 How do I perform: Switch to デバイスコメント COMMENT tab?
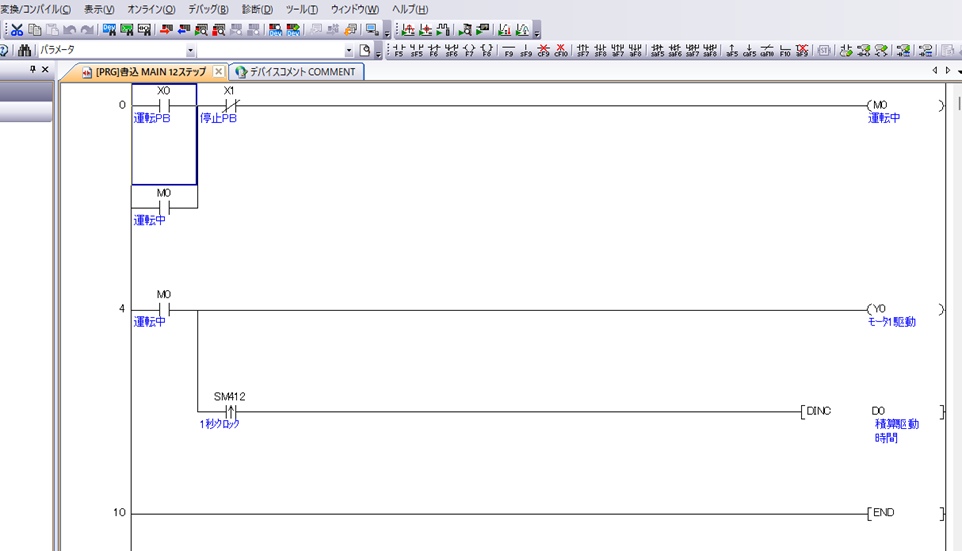(x=296, y=72)
